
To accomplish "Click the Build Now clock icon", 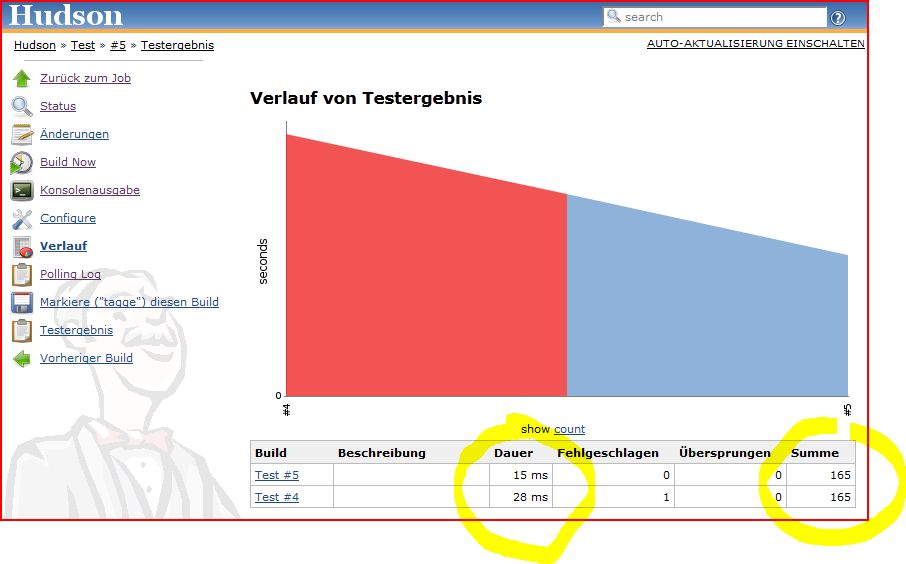I will click(x=22, y=162).
